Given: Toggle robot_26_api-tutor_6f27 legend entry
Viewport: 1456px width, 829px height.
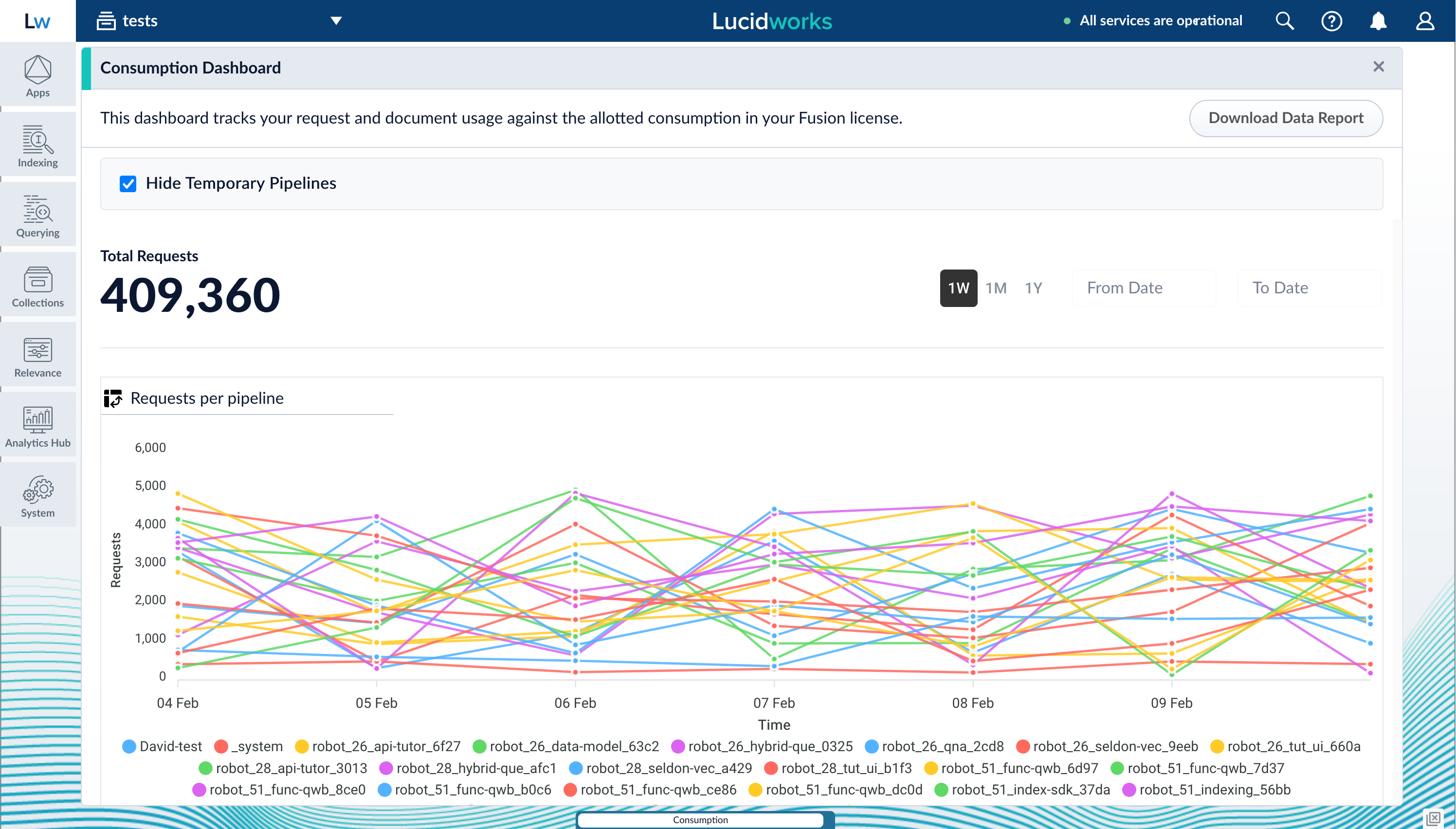Looking at the screenshot, I should click(x=378, y=746).
